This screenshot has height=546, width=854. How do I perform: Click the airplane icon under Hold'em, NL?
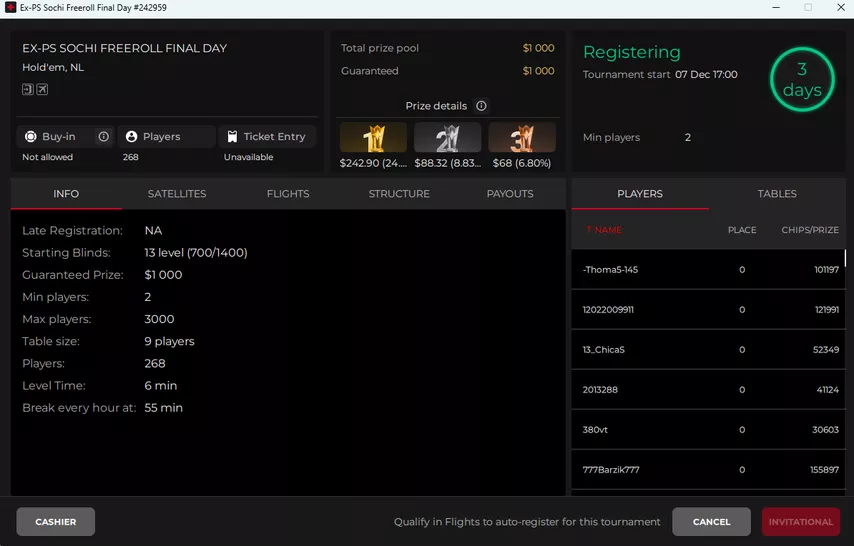43,90
